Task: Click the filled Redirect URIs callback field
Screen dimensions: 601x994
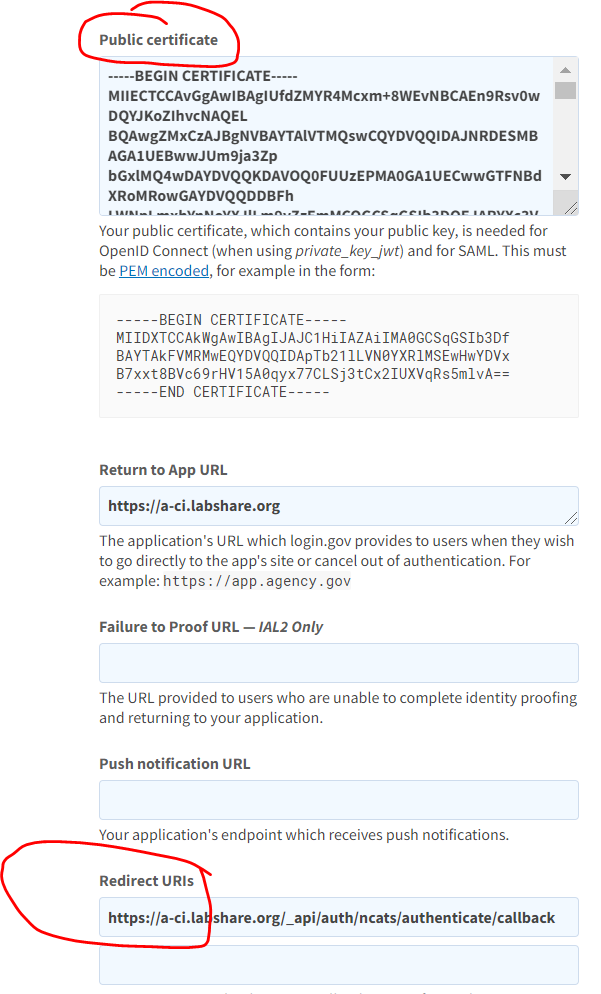Action: [338, 917]
